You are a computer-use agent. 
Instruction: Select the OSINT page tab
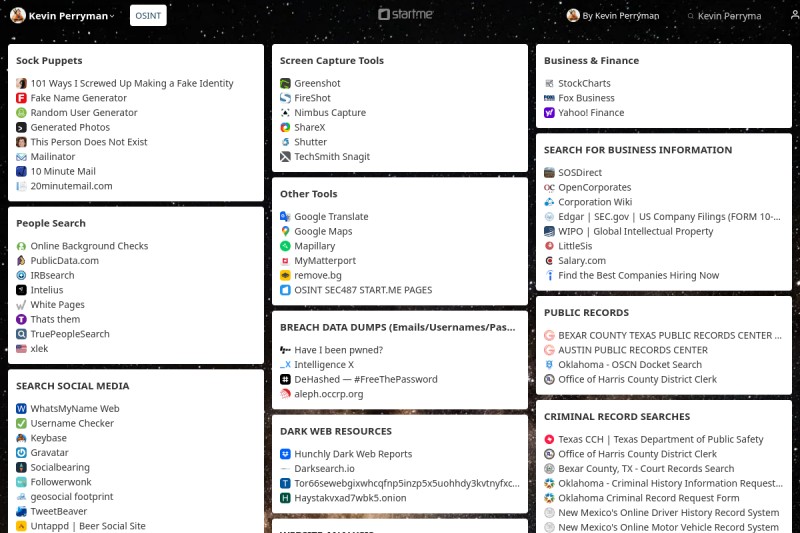(x=148, y=16)
